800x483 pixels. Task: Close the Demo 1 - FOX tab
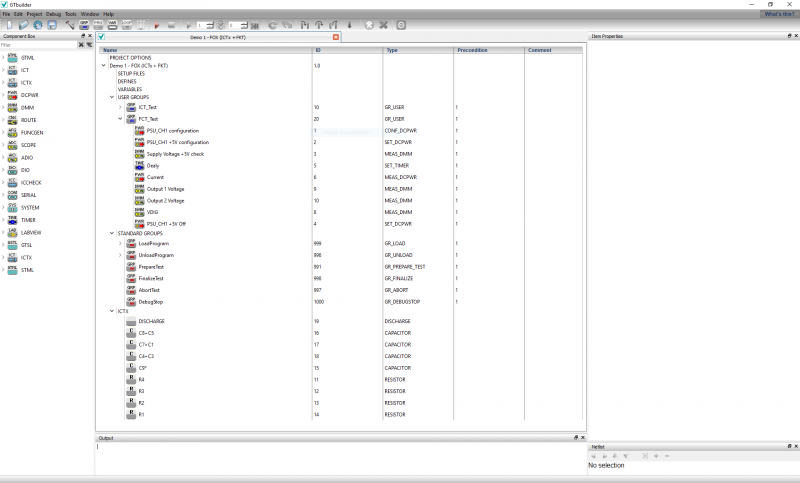point(336,37)
